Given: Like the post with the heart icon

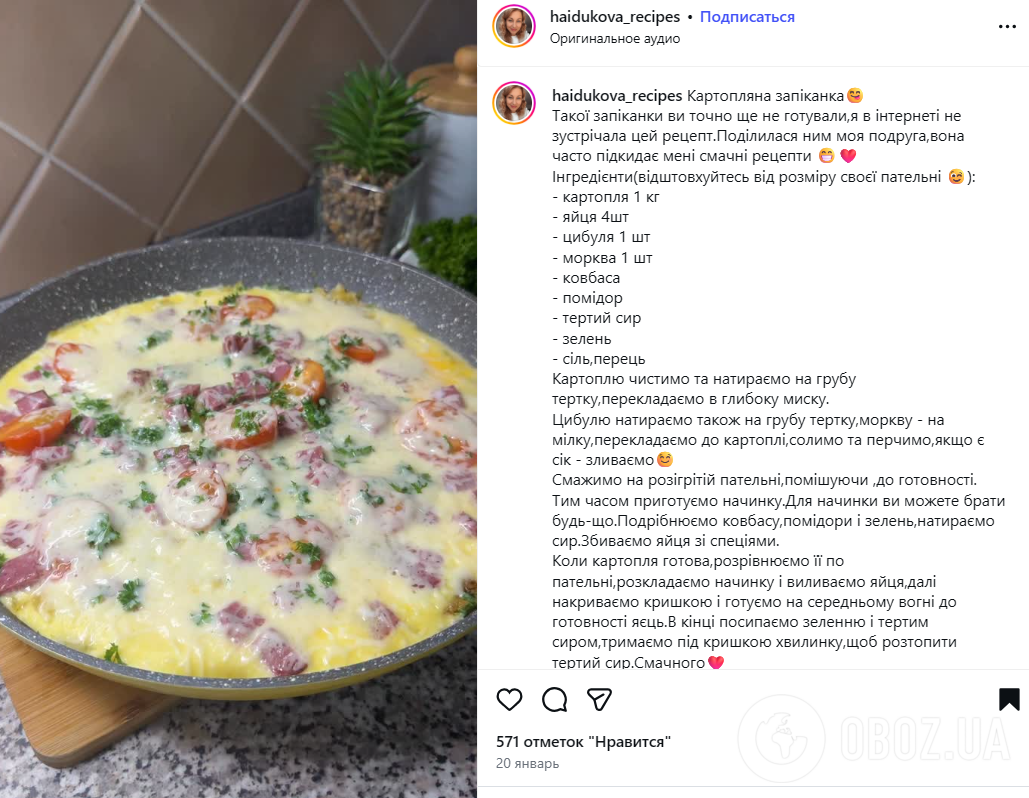Looking at the screenshot, I should pos(509,700).
